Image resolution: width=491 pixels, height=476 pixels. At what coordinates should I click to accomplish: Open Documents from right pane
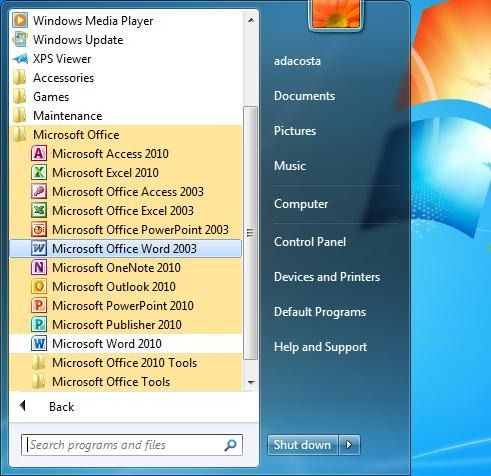coord(304,96)
